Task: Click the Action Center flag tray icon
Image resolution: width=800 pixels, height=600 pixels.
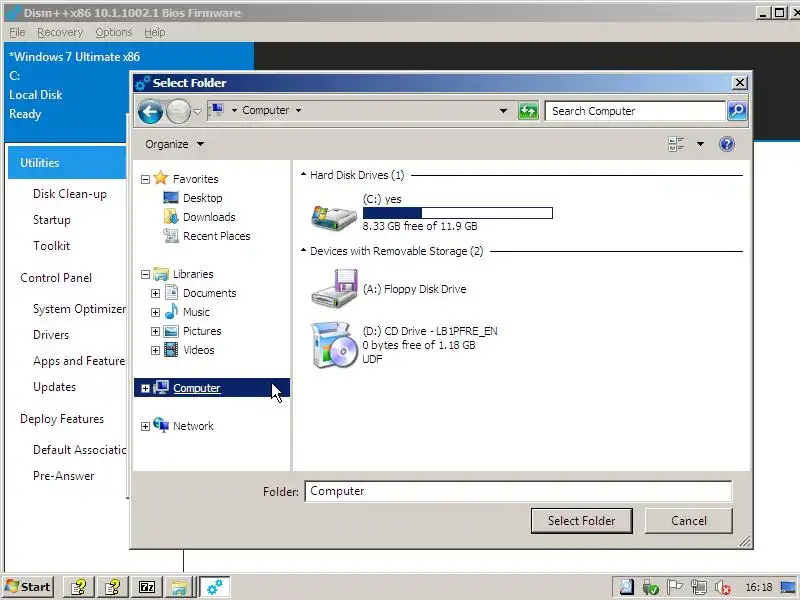Action: 674,588
